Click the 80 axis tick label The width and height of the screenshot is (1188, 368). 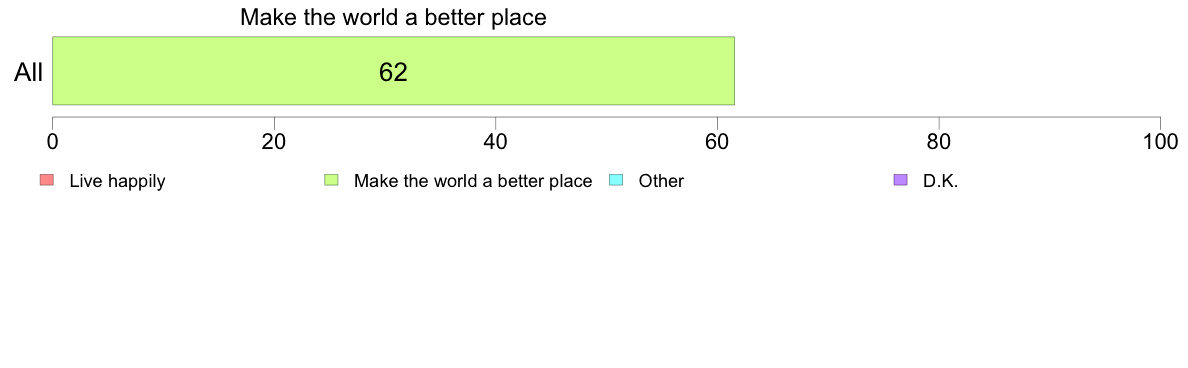[939, 141]
